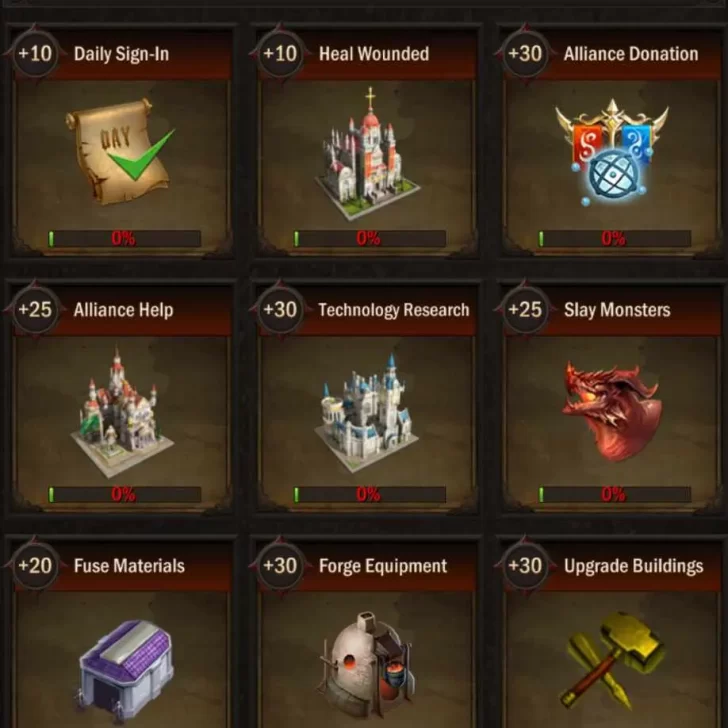The height and width of the screenshot is (728, 728).
Task: Click the Daily Sign-In 0% progress bar
Action: click(x=124, y=239)
